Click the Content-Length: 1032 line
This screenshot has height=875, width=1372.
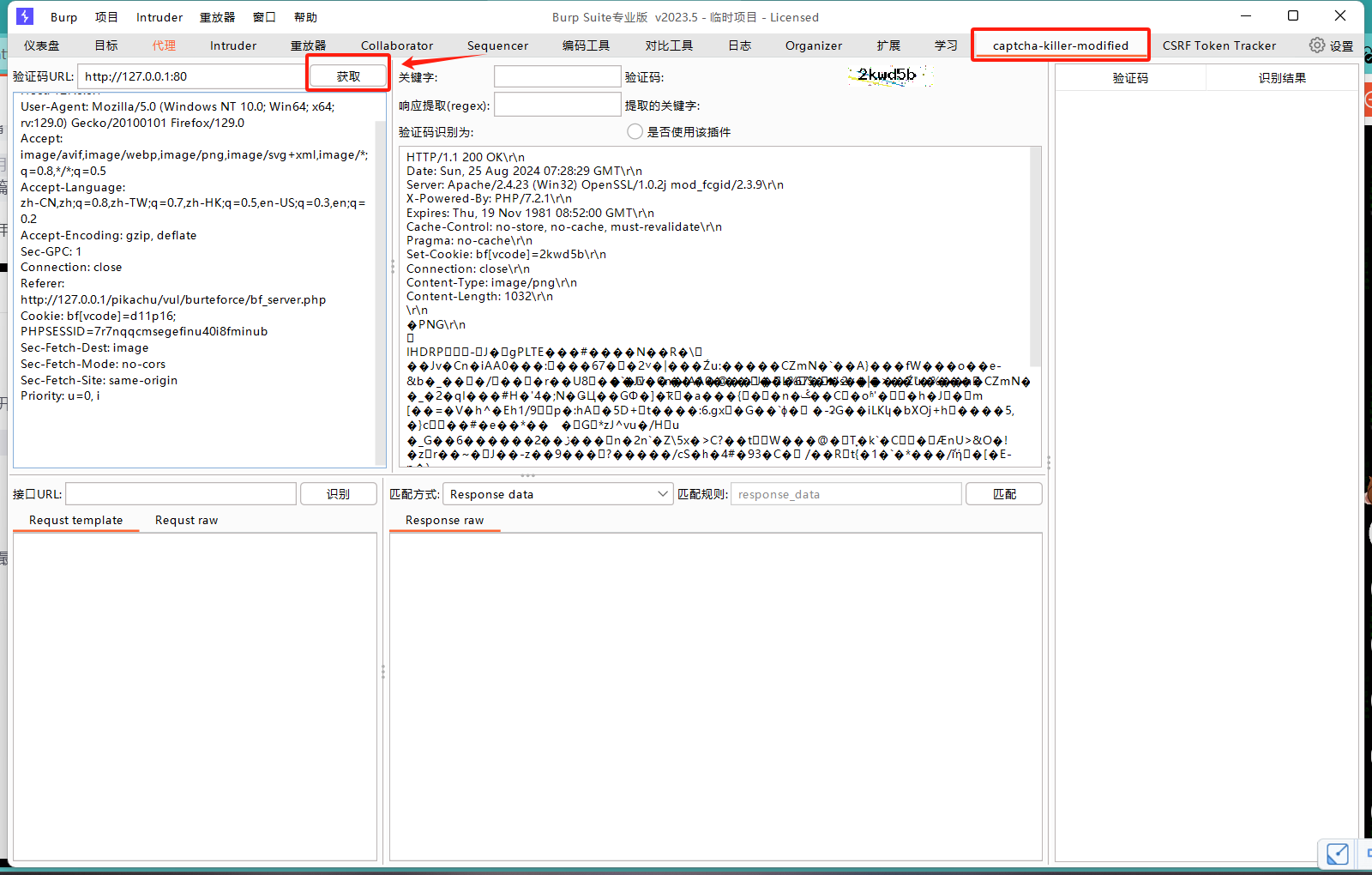point(479,296)
